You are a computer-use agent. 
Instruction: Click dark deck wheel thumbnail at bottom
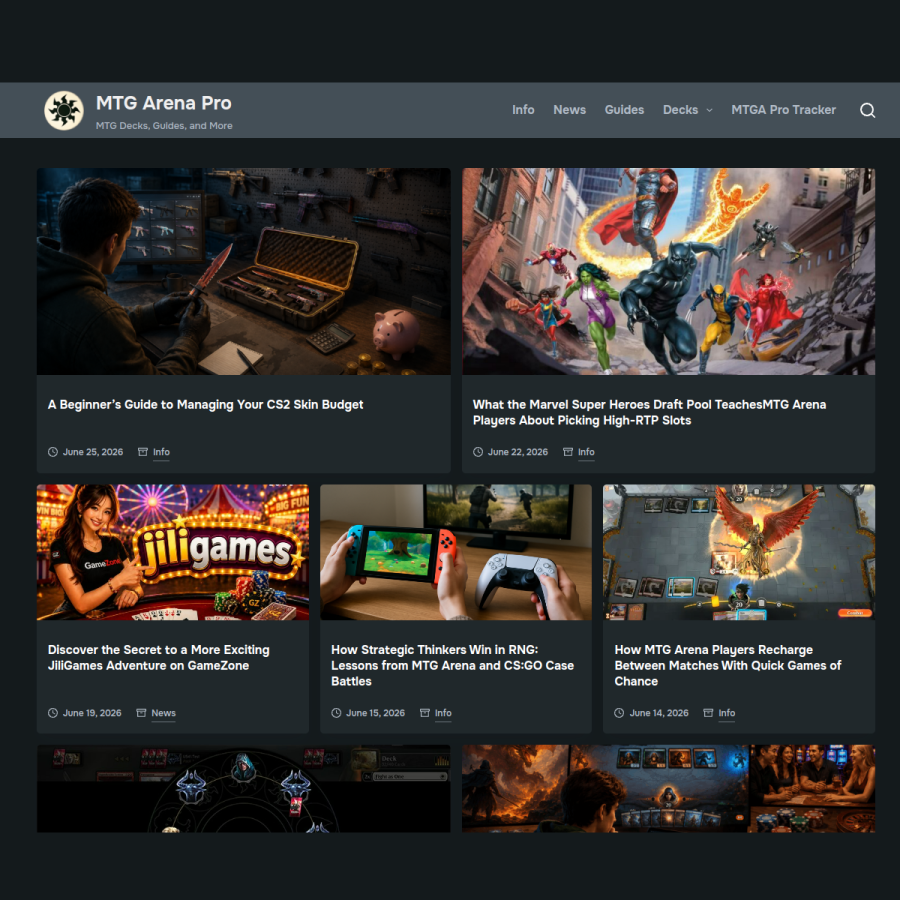click(243, 789)
